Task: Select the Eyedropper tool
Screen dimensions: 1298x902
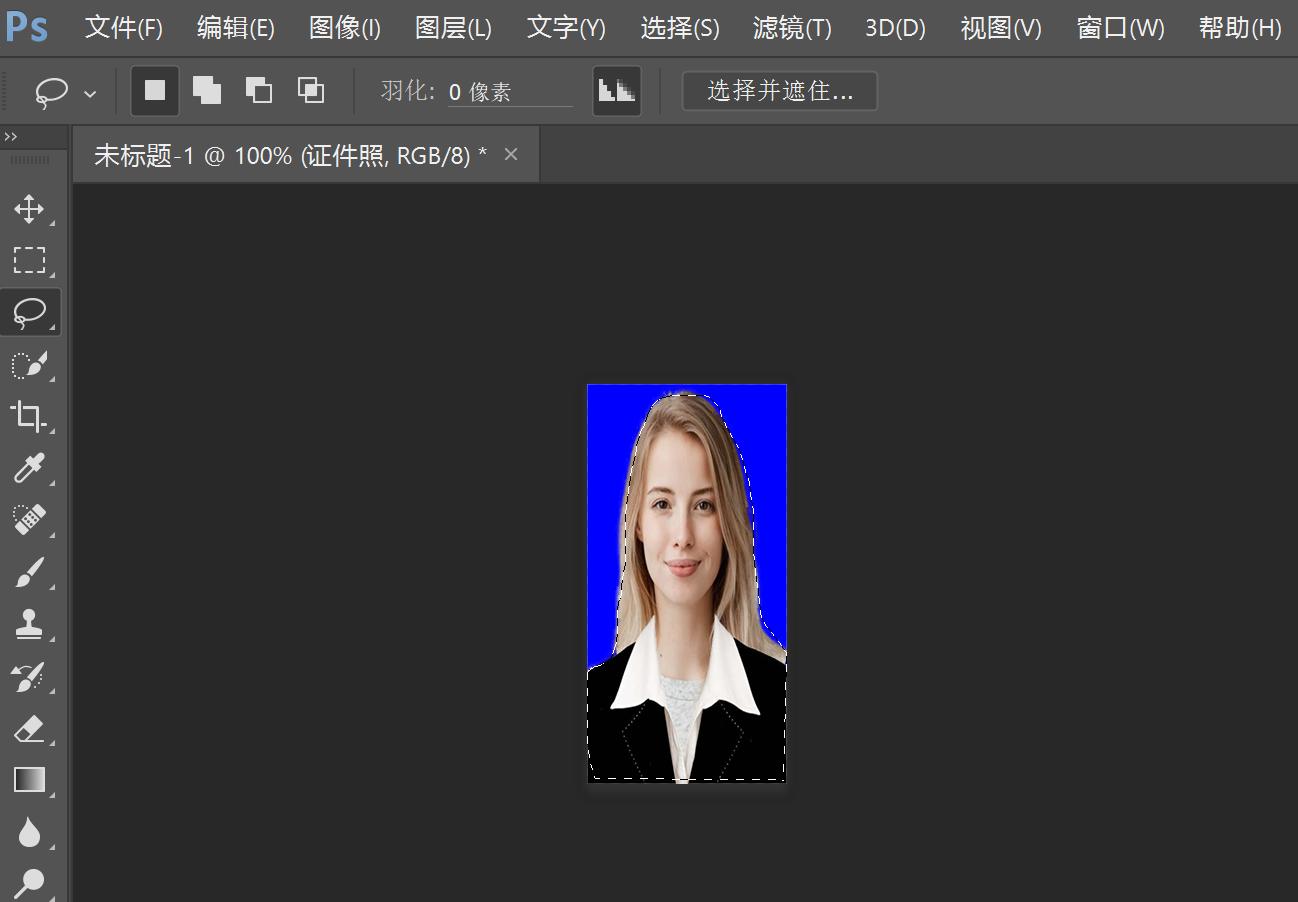Action: 30,469
